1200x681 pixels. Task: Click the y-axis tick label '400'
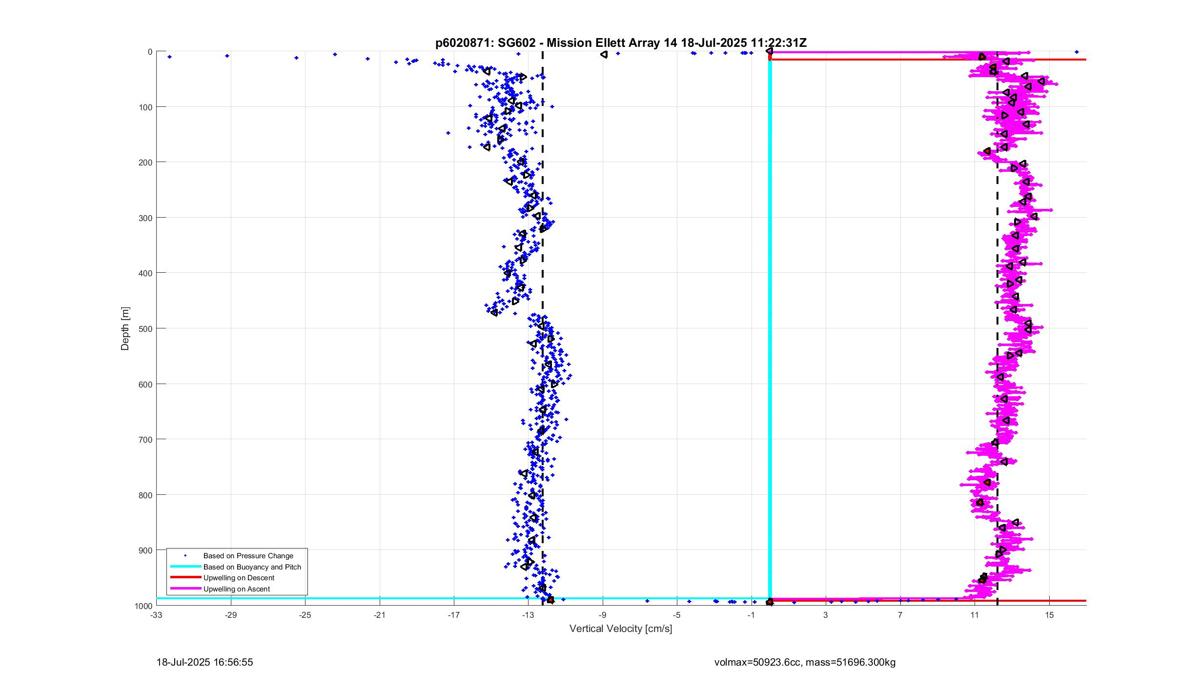145,273
